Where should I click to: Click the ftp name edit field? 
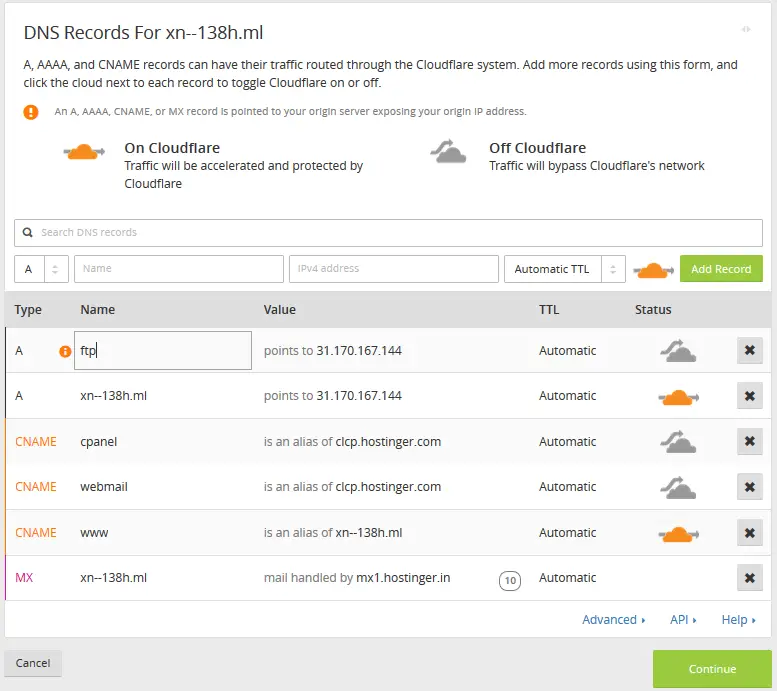point(163,350)
